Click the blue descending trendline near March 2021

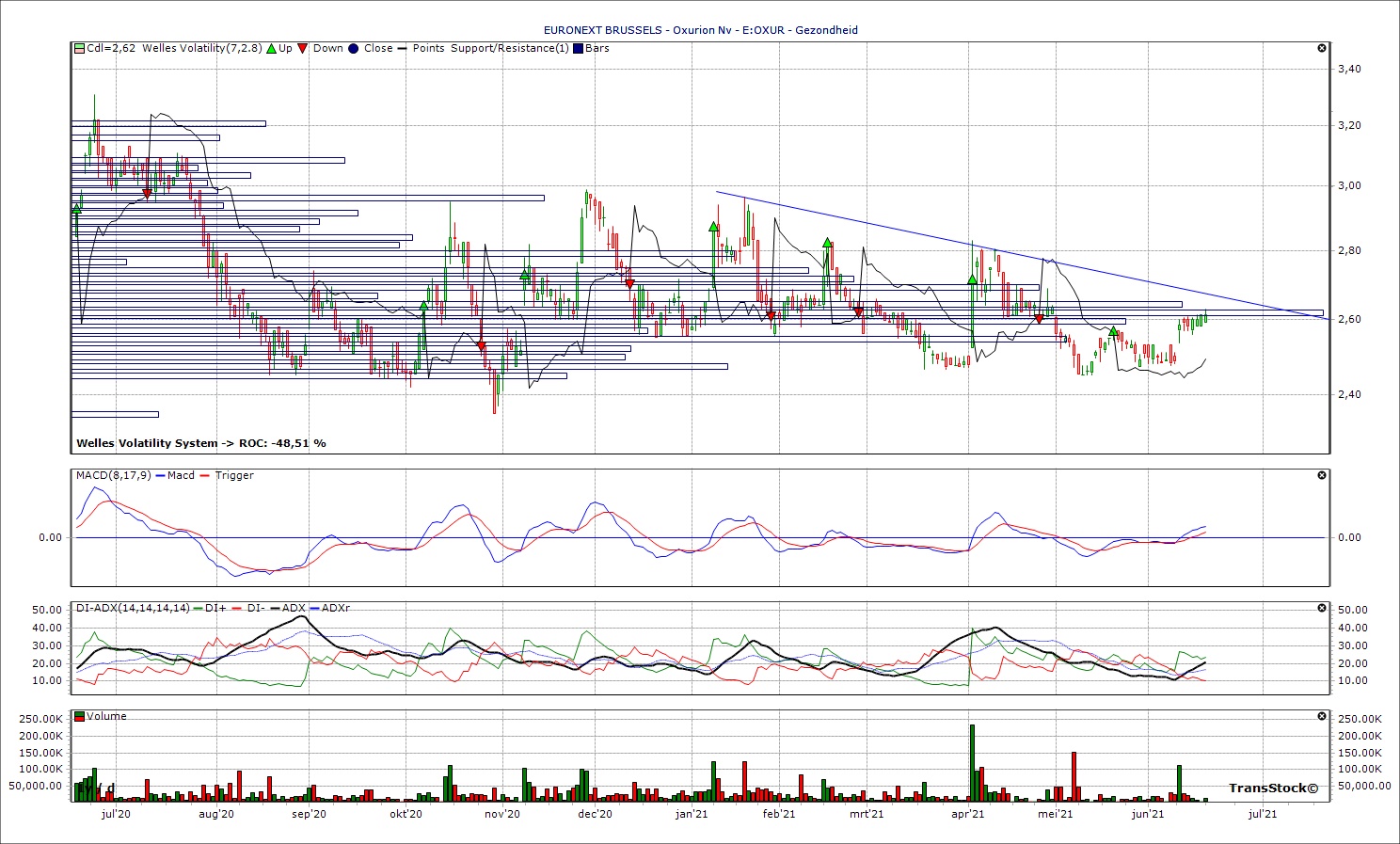866,223
